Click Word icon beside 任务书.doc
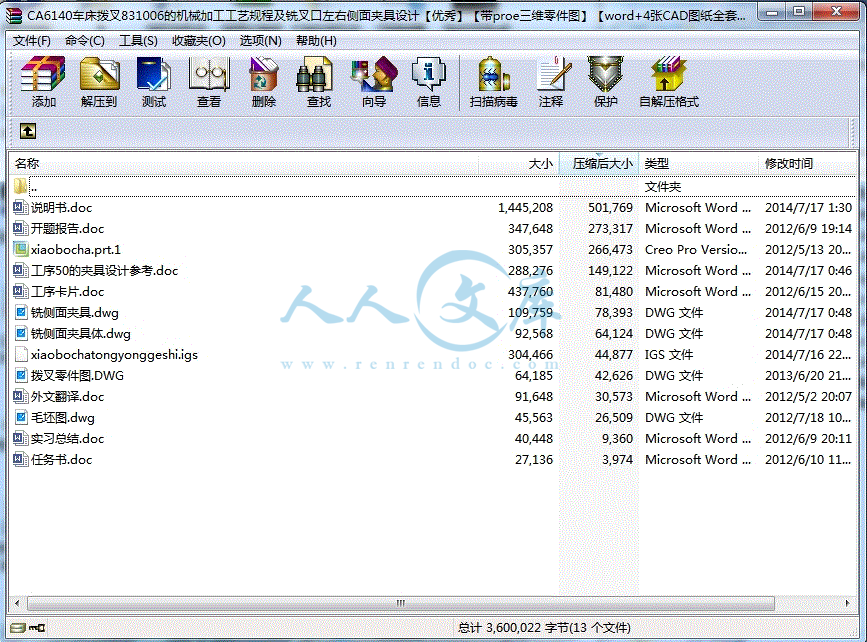Image resolution: width=867 pixels, height=642 pixels. (x=20, y=460)
